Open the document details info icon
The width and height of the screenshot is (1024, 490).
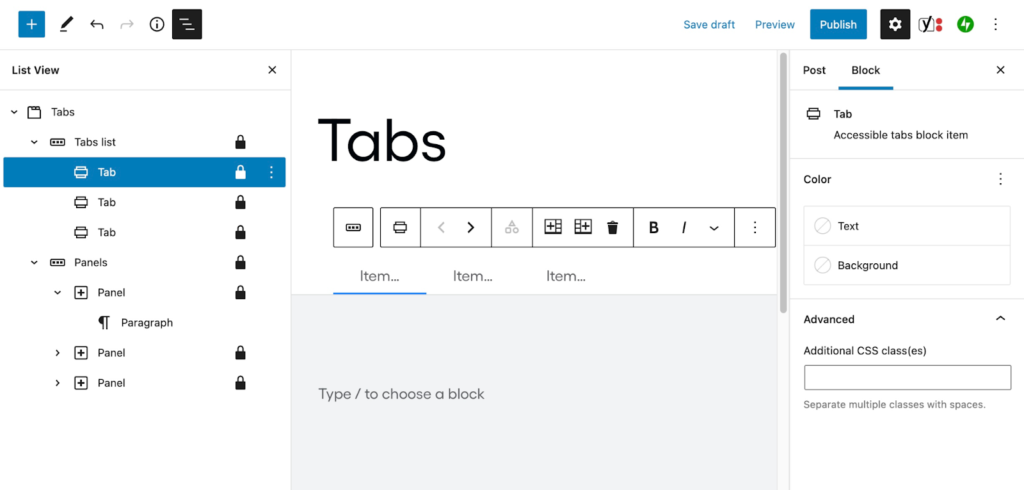coord(157,25)
